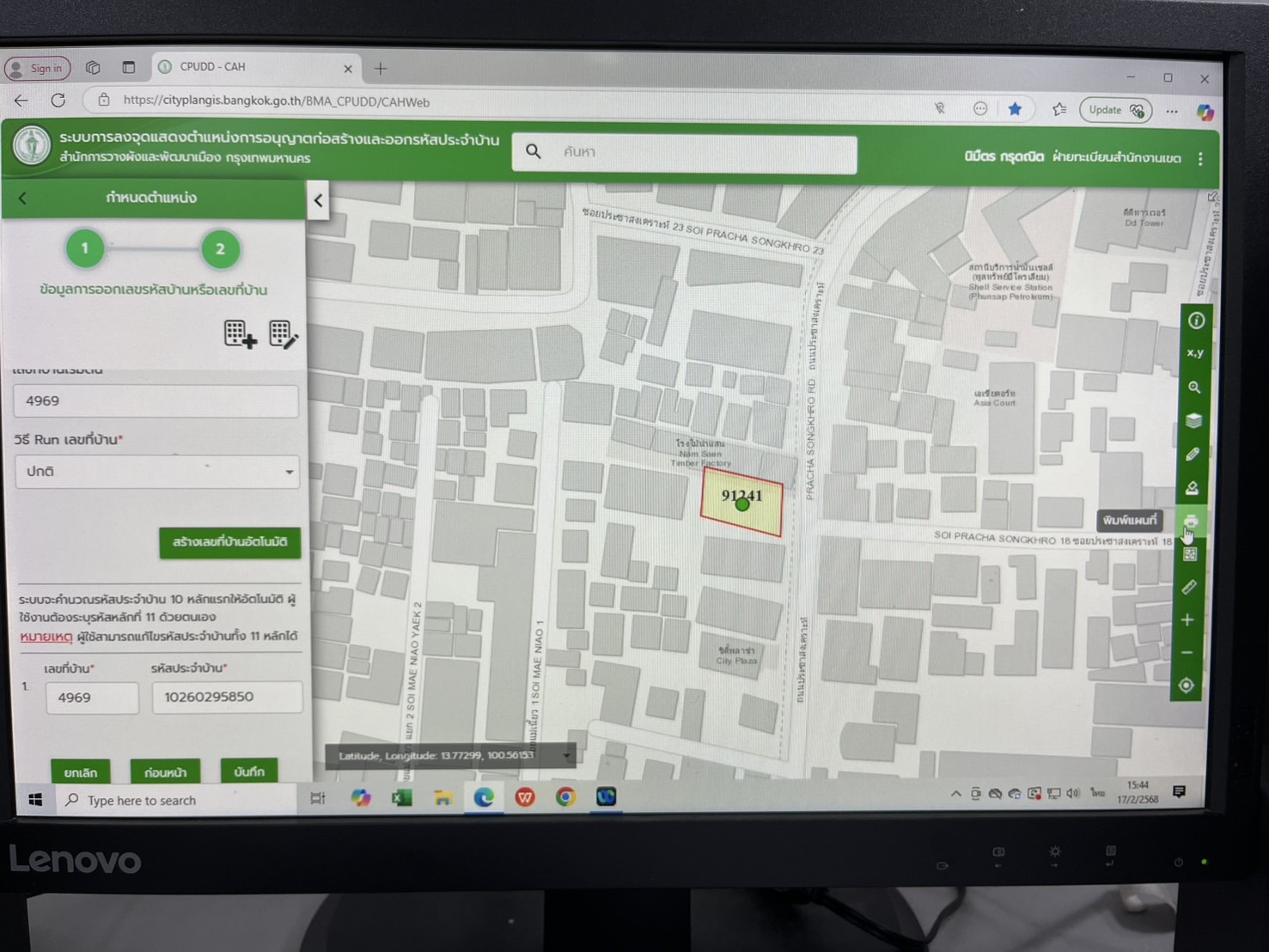This screenshot has height=952, width=1269.
Task: Click the browser Update button
Action: [x=1115, y=110]
